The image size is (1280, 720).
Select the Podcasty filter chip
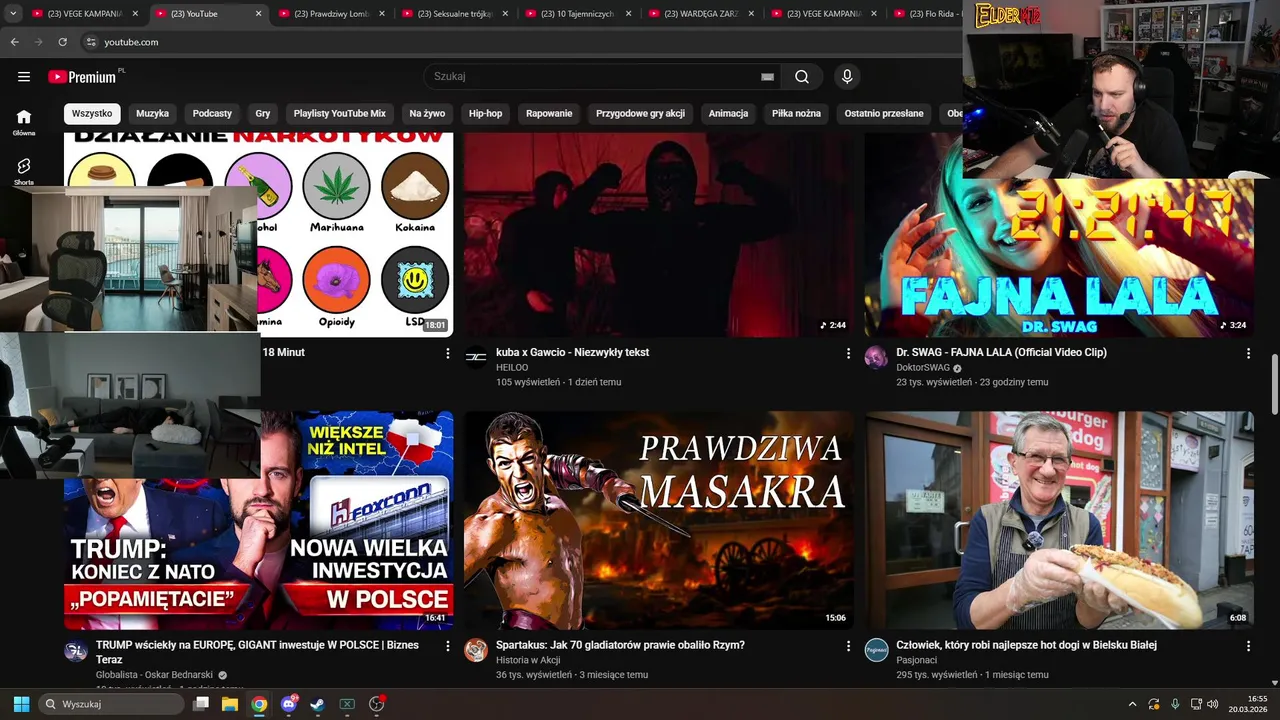tap(212, 114)
